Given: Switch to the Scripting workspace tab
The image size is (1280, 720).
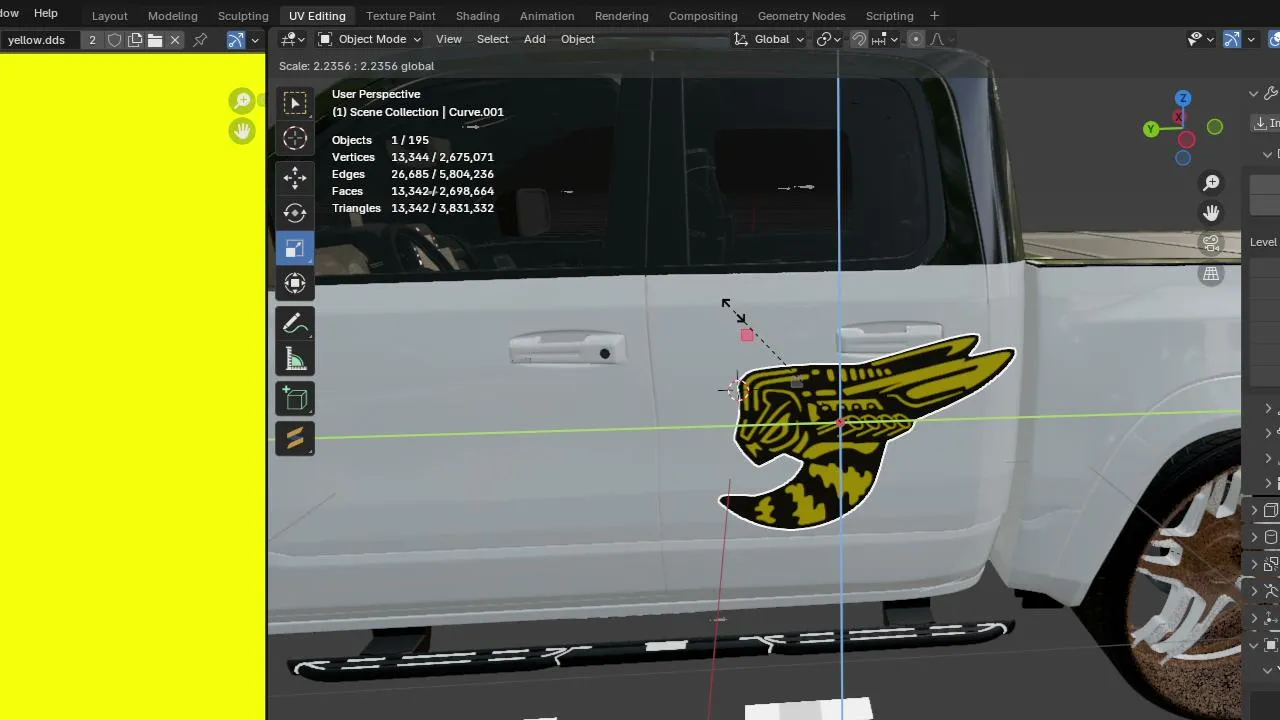Looking at the screenshot, I should pyautogui.click(x=890, y=16).
